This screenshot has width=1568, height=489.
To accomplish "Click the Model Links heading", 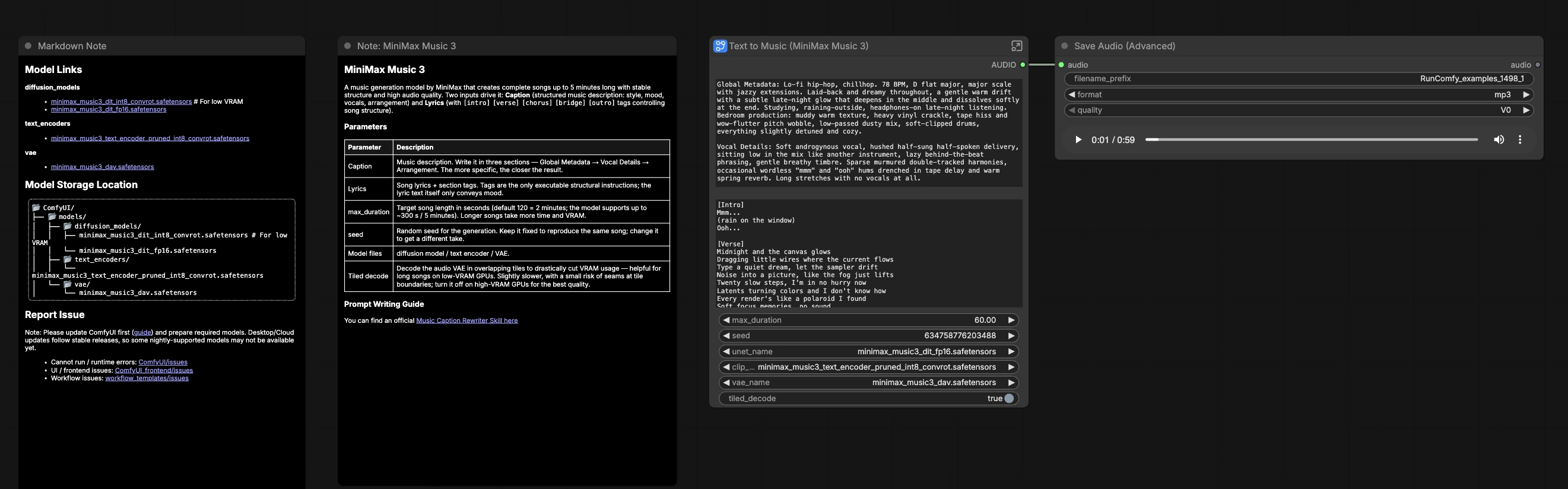I will [x=53, y=69].
